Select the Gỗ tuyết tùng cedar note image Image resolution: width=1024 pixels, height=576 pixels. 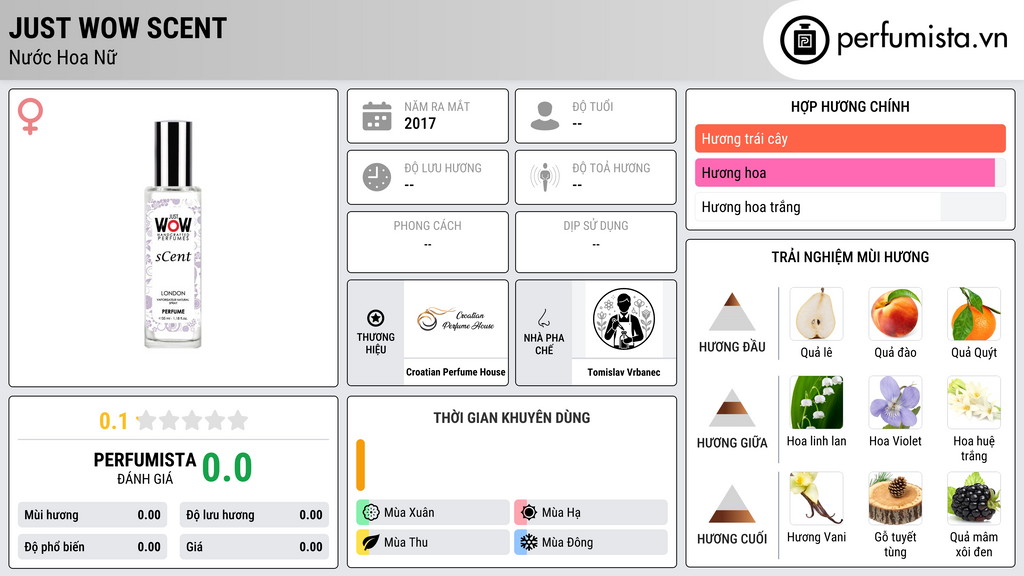[x=895, y=498]
